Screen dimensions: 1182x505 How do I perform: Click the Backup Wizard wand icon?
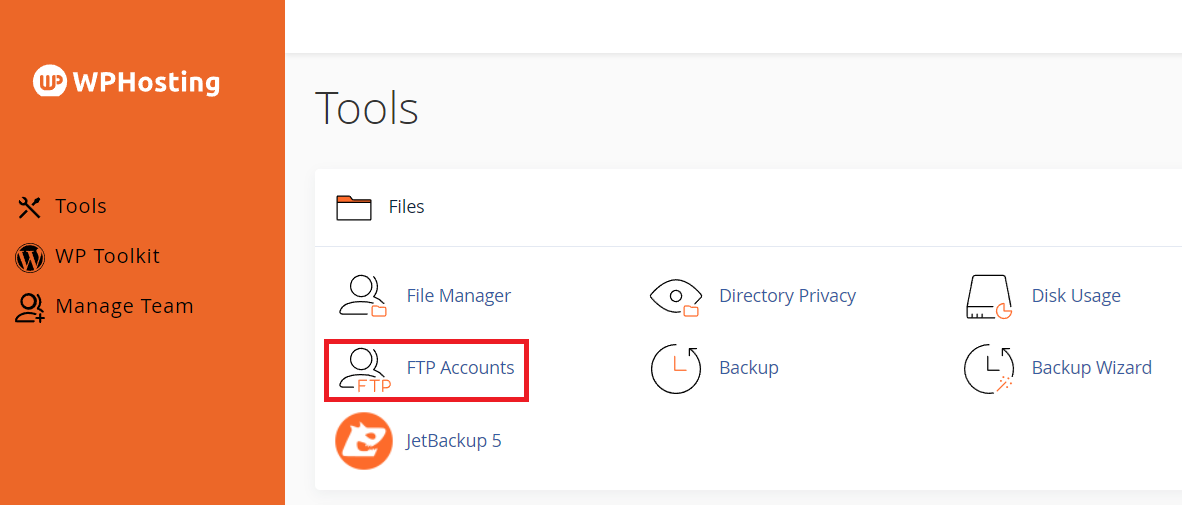tap(989, 368)
